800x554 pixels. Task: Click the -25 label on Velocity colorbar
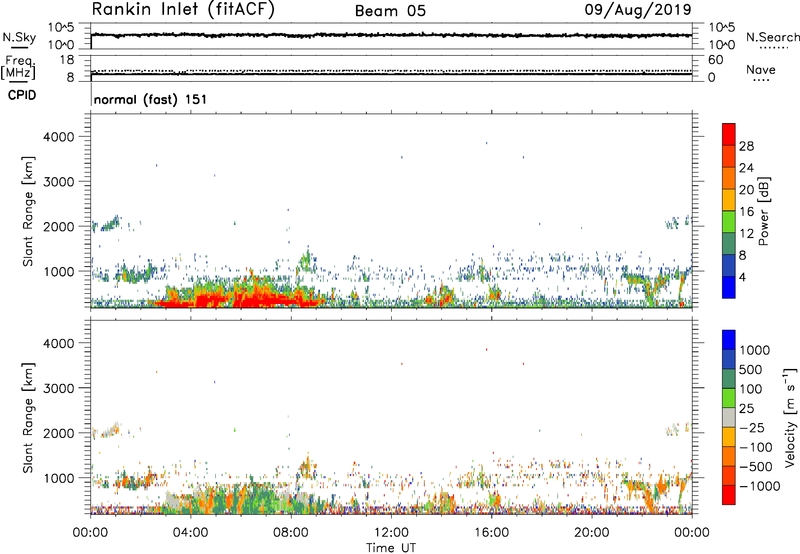[x=752, y=427]
